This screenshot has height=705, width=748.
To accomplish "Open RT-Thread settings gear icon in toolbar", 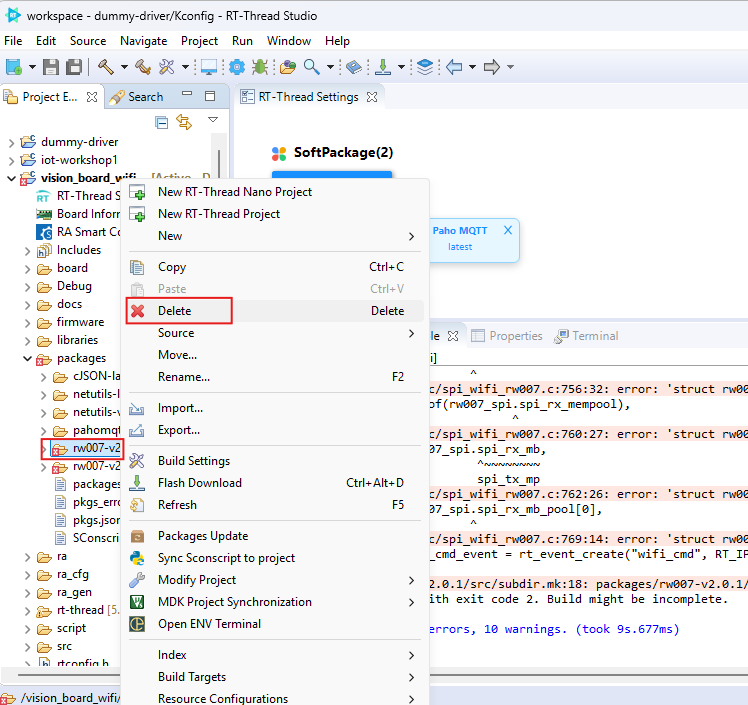I will pyautogui.click(x=237, y=67).
